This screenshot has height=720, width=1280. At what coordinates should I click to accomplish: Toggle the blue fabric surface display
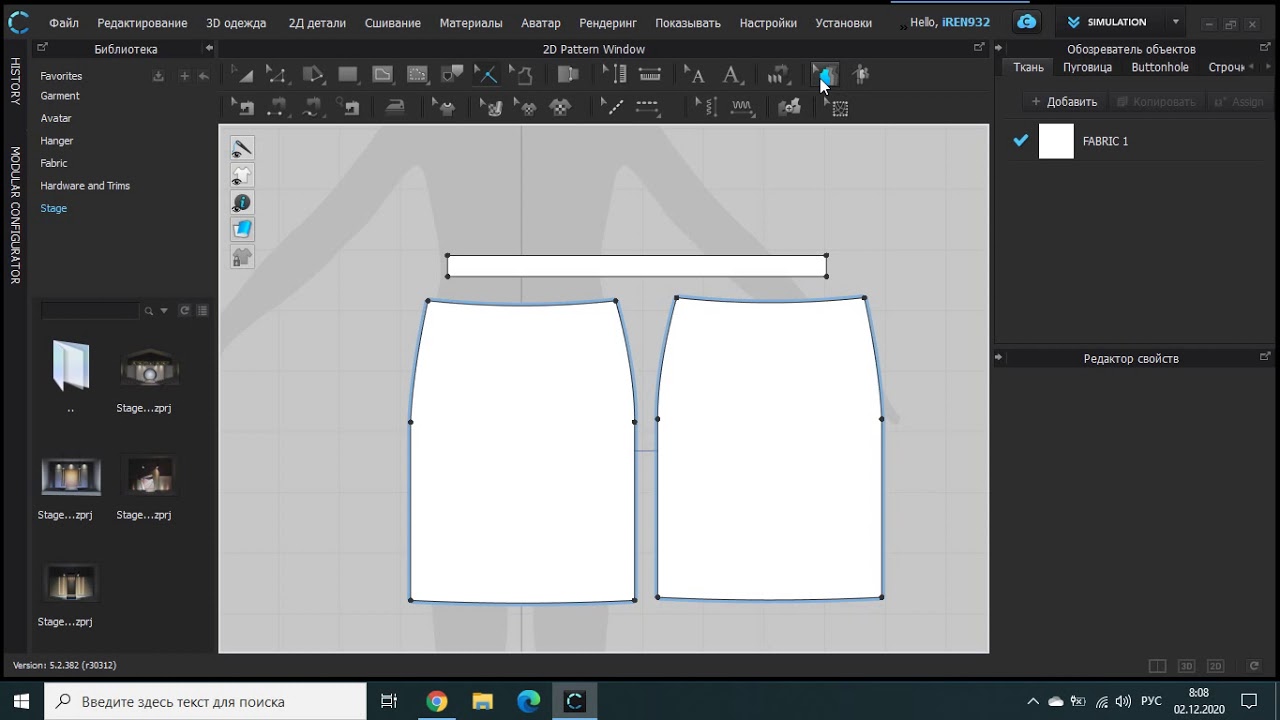(242, 230)
